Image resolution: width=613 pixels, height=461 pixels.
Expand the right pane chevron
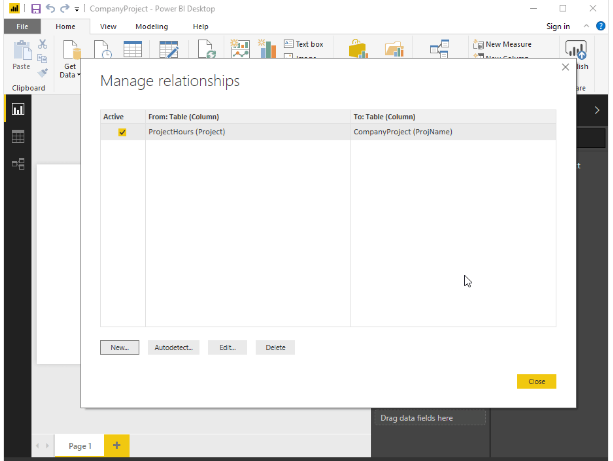tap(597, 110)
